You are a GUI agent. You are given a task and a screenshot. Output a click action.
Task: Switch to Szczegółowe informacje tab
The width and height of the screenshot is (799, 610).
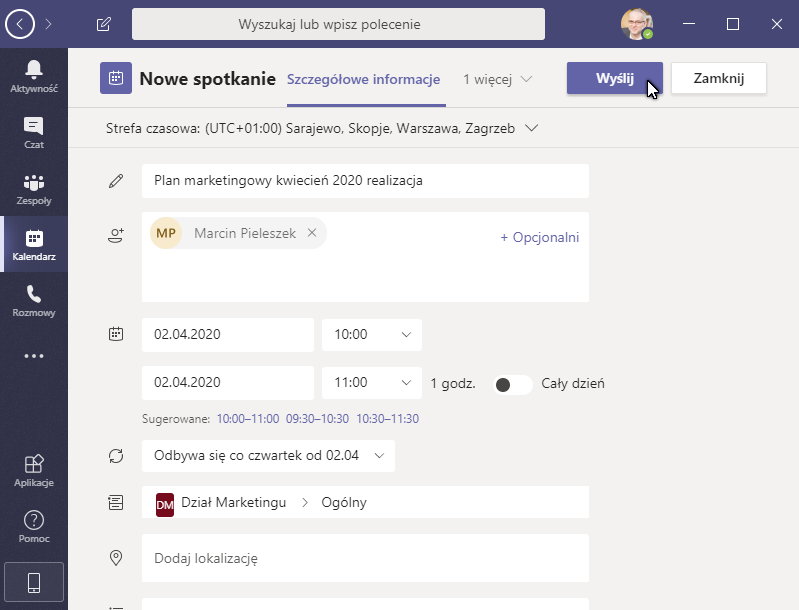click(x=363, y=79)
